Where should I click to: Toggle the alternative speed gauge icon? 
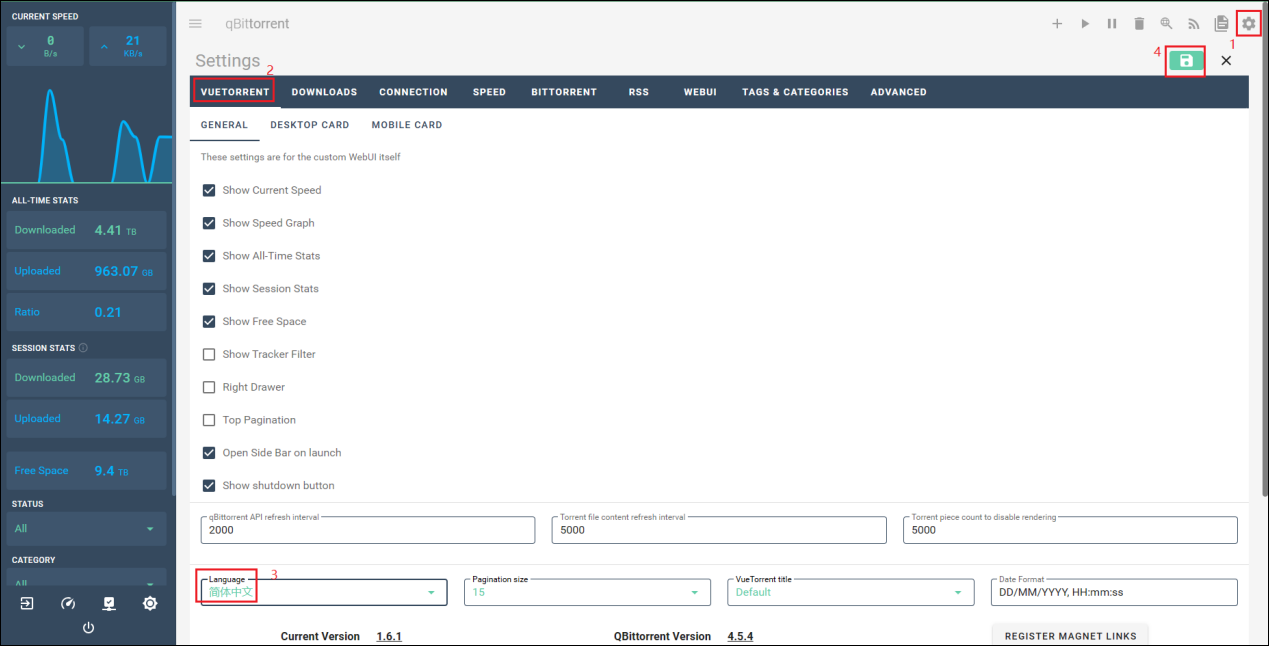(x=68, y=603)
